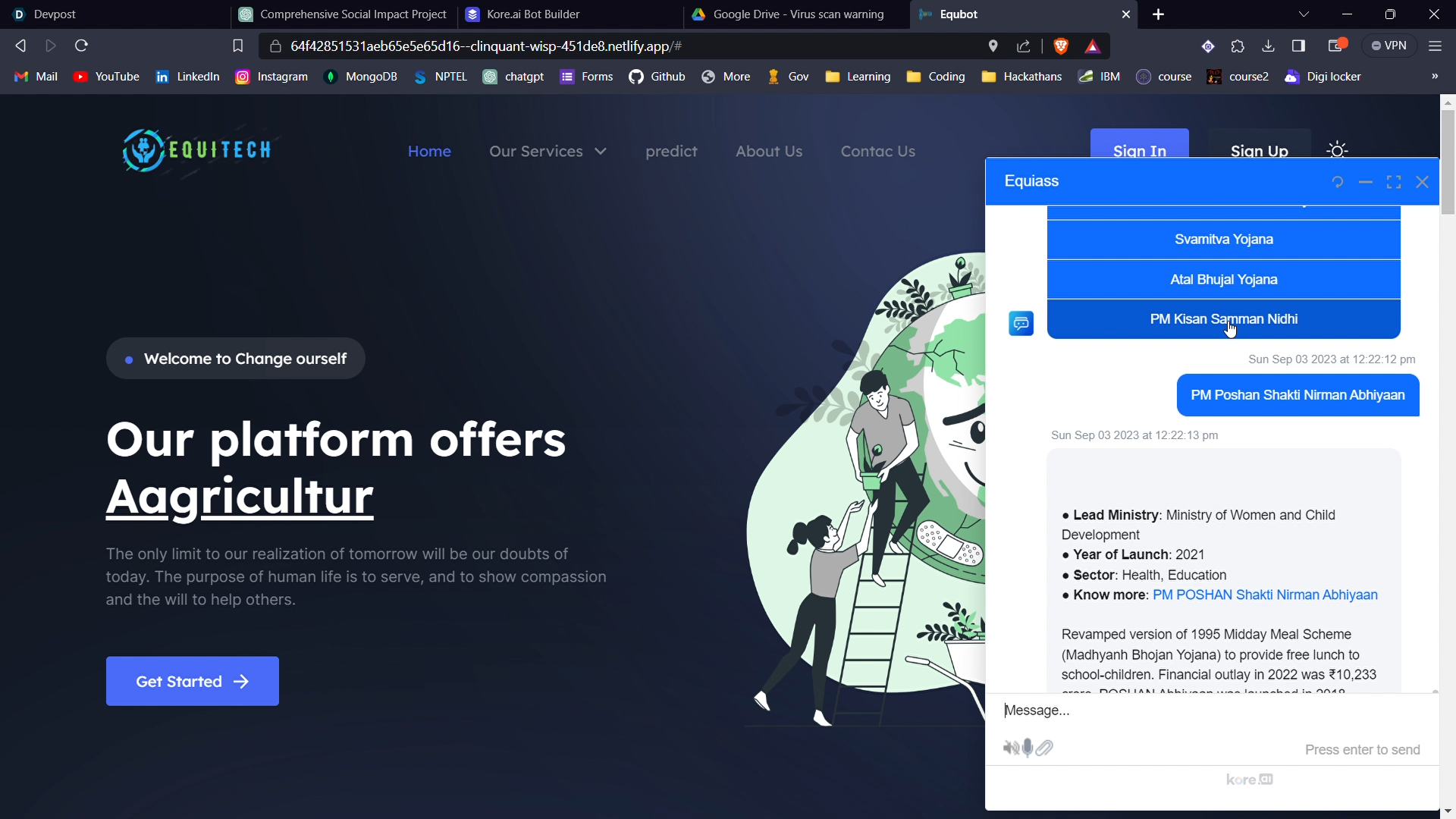
Task: Toggle the light/dark theme sun icon
Action: pyautogui.click(x=1337, y=150)
